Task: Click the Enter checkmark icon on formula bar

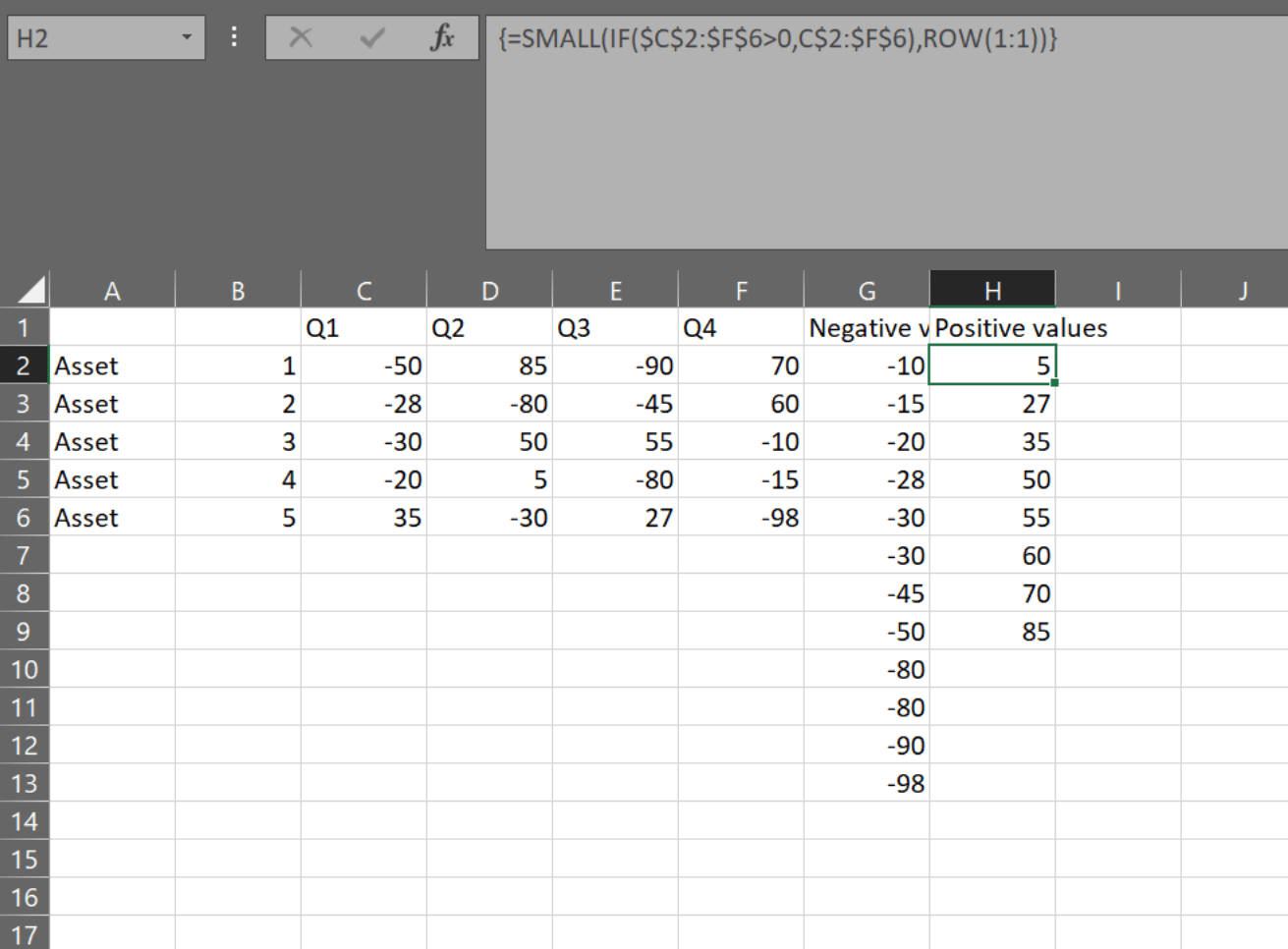Action: click(369, 38)
